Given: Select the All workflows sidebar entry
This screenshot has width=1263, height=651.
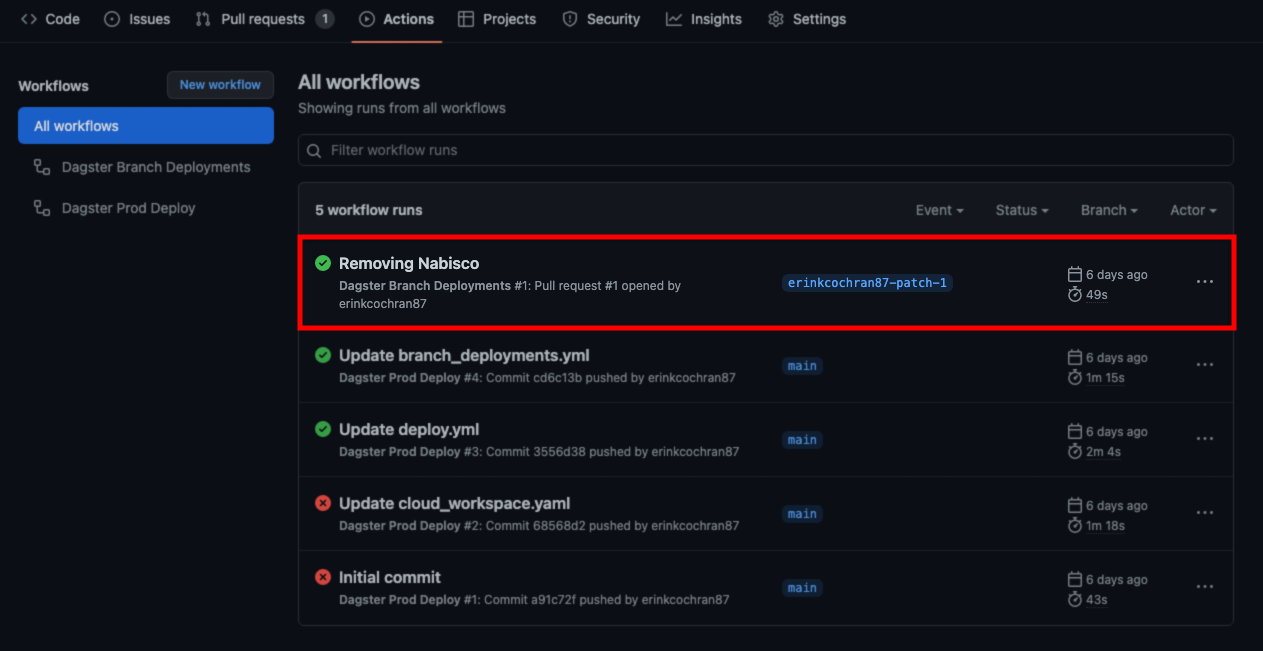Looking at the screenshot, I should tap(145, 125).
